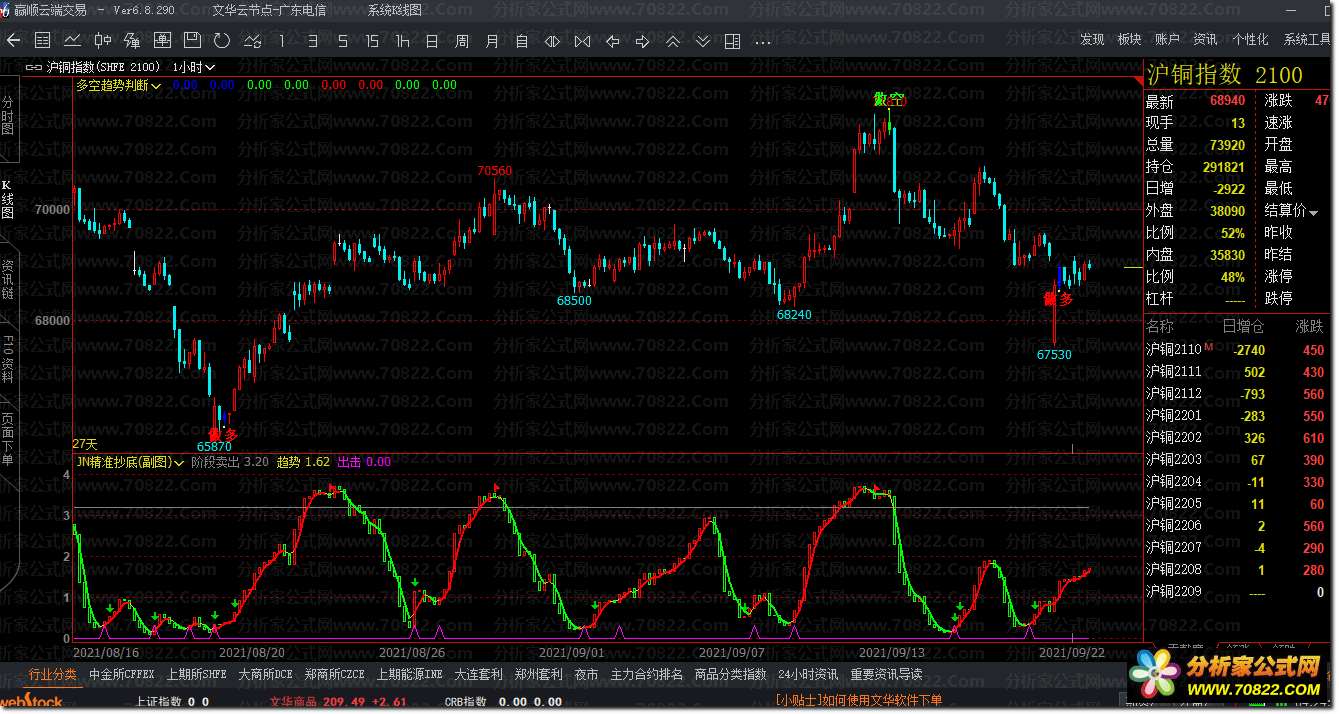
Task: Open the 页面下单 side tab
Action: pyautogui.click(x=8, y=440)
